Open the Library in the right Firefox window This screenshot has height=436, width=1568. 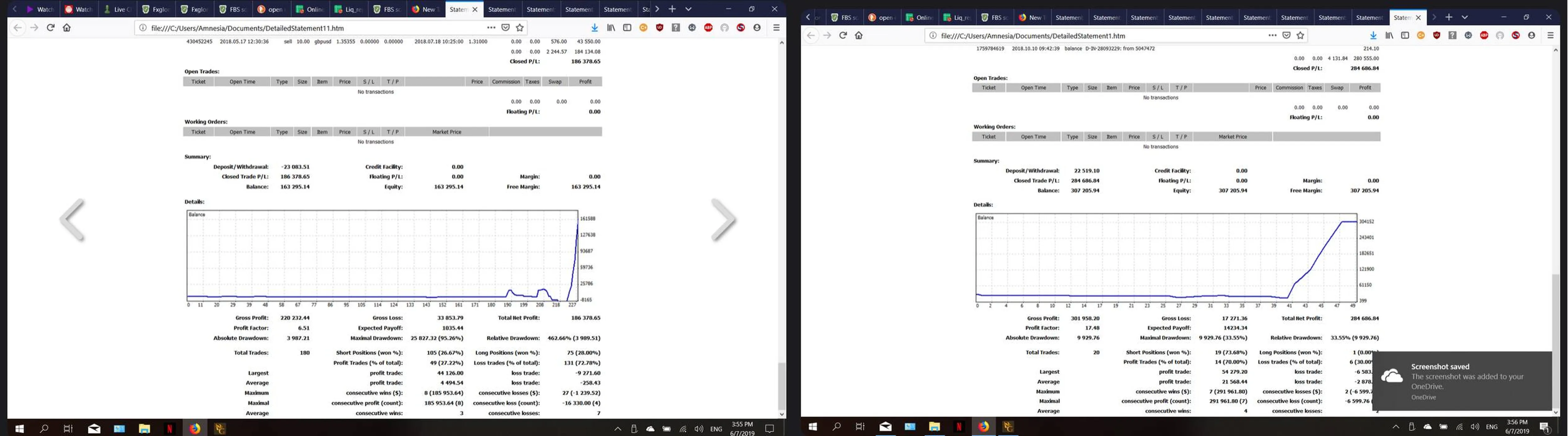tap(1389, 35)
